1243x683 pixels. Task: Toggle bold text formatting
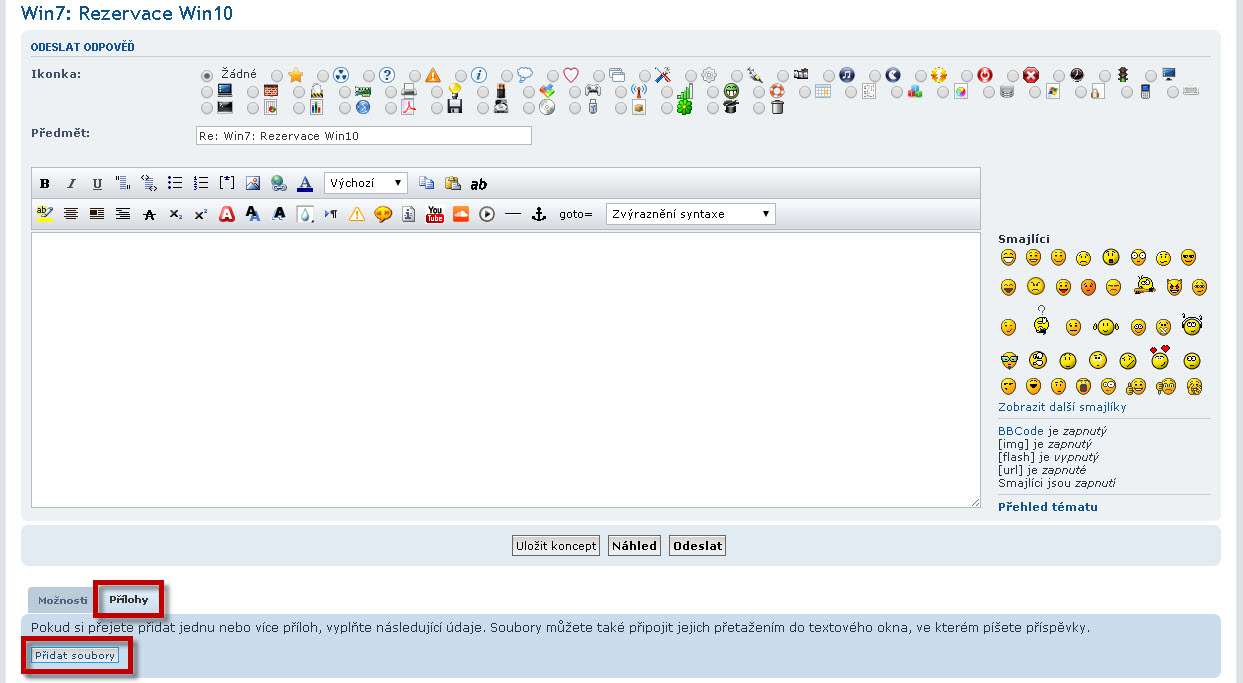[45, 184]
